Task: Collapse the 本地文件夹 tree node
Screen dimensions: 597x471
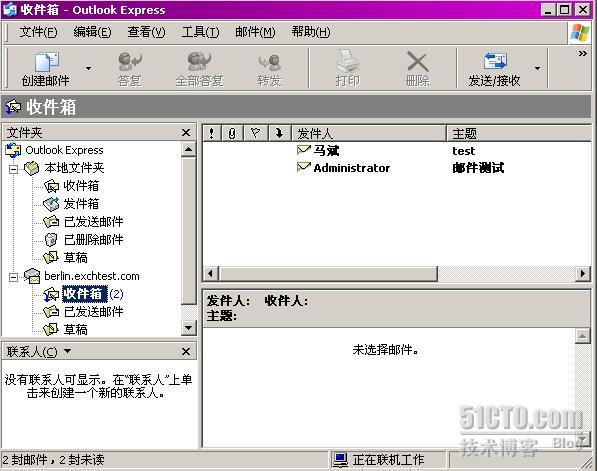Action: [13, 168]
